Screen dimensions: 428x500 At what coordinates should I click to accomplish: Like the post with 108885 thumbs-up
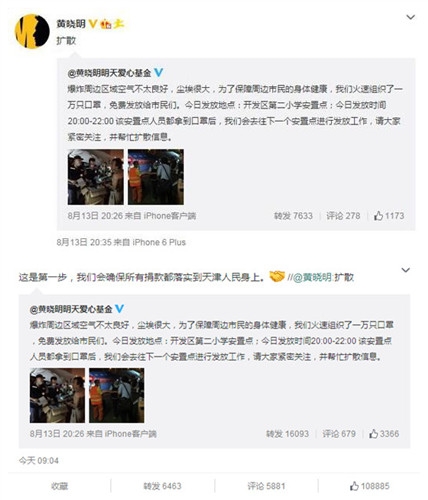[x=369, y=486]
